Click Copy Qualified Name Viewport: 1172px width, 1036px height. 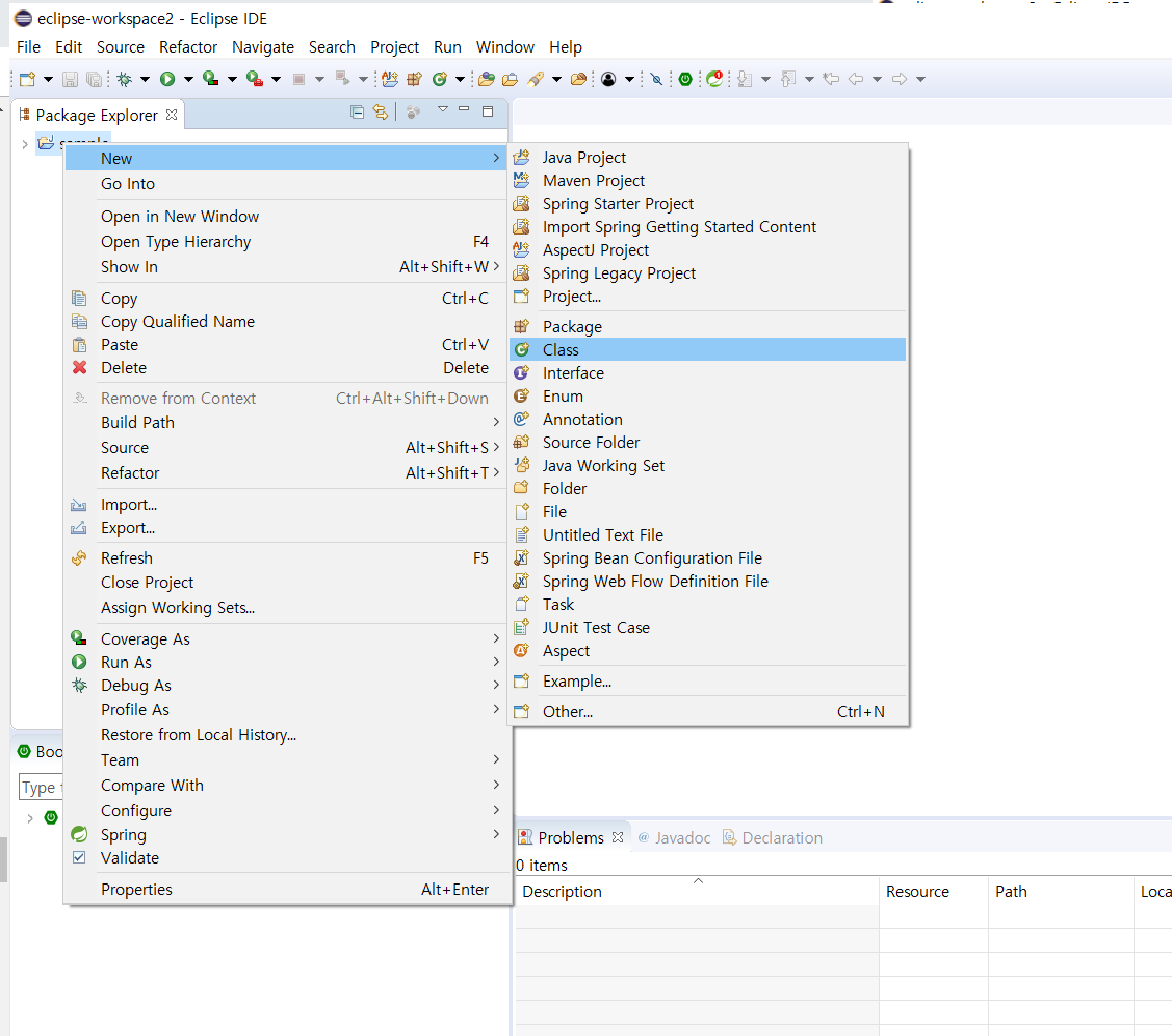(286, 321)
